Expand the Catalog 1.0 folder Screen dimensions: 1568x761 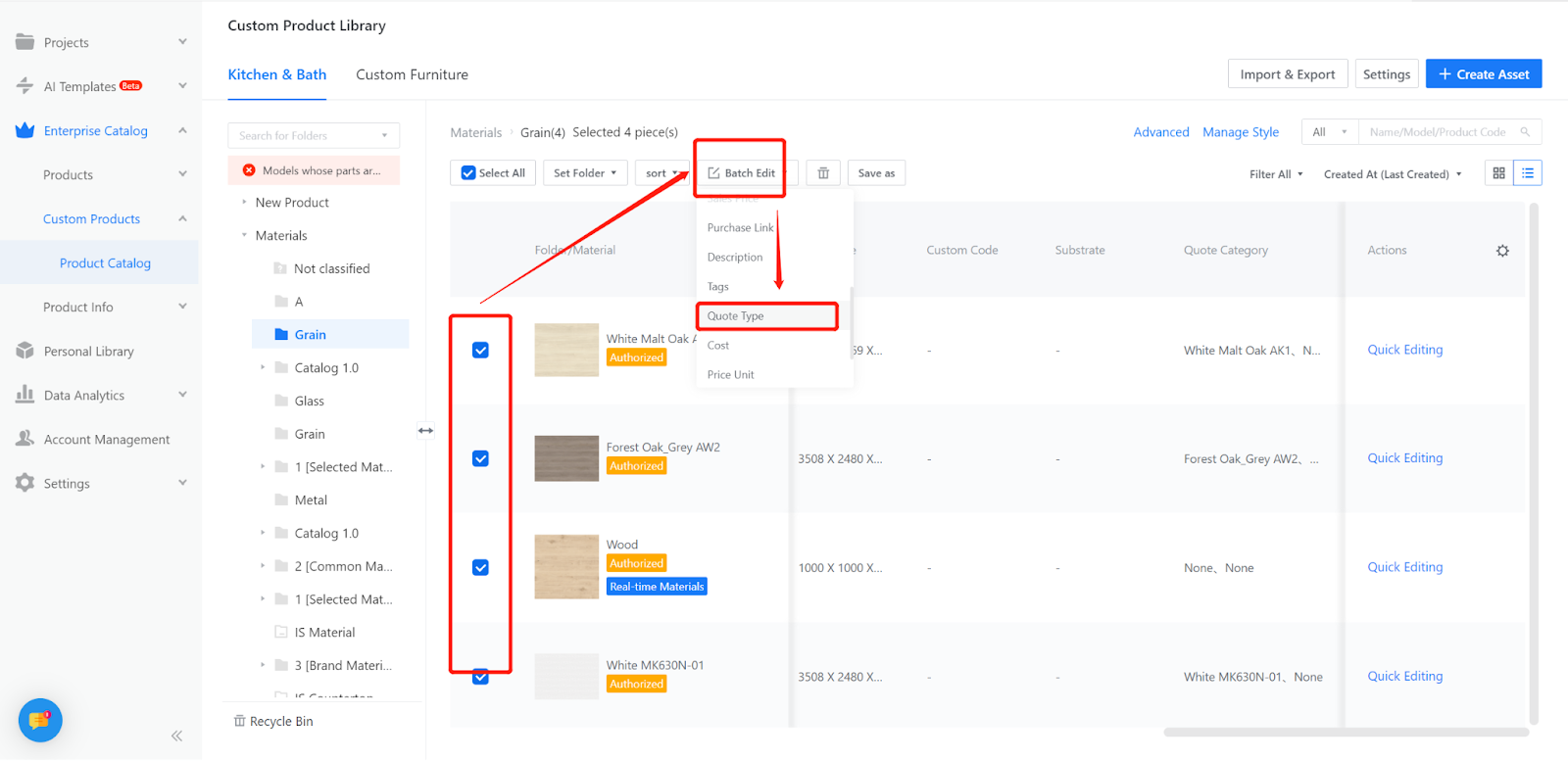[x=263, y=368]
